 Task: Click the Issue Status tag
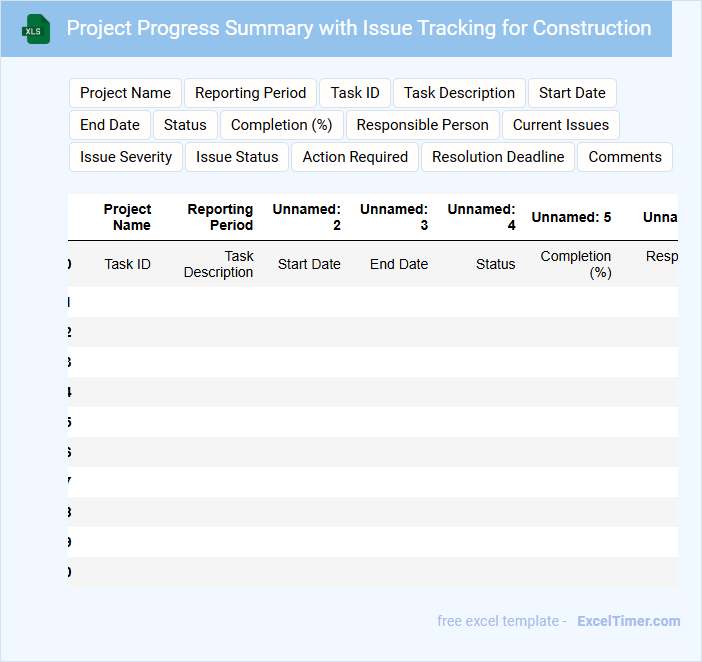click(237, 157)
